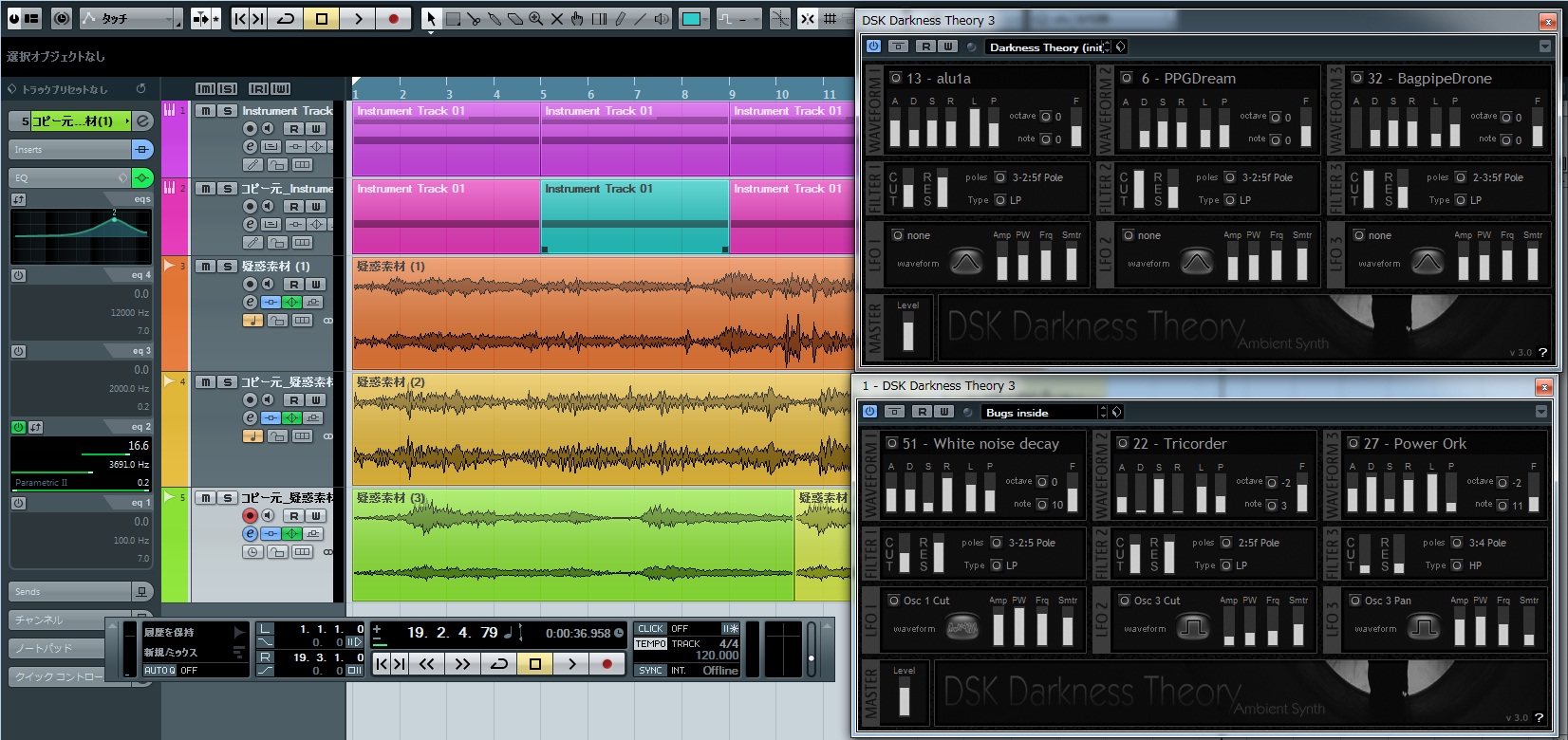
Task: Toggle TEMPO track button in transport
Action: pos(651,644)
